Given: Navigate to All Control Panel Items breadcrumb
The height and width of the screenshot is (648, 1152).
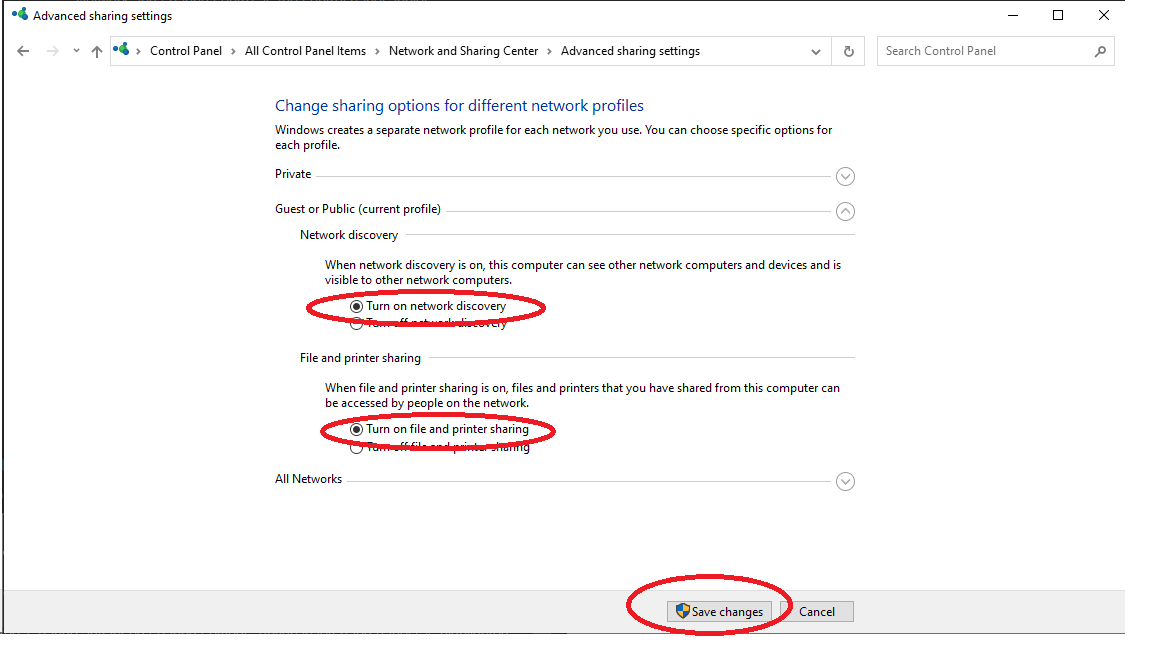Looking at the screenshot, I should point(305,51).
